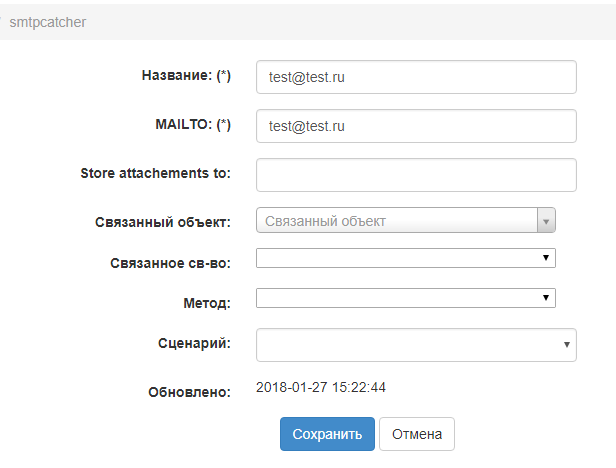This screenshot has height=468, width=616.
Task: Click the Сценарий: label
Action: pos(195,343)
